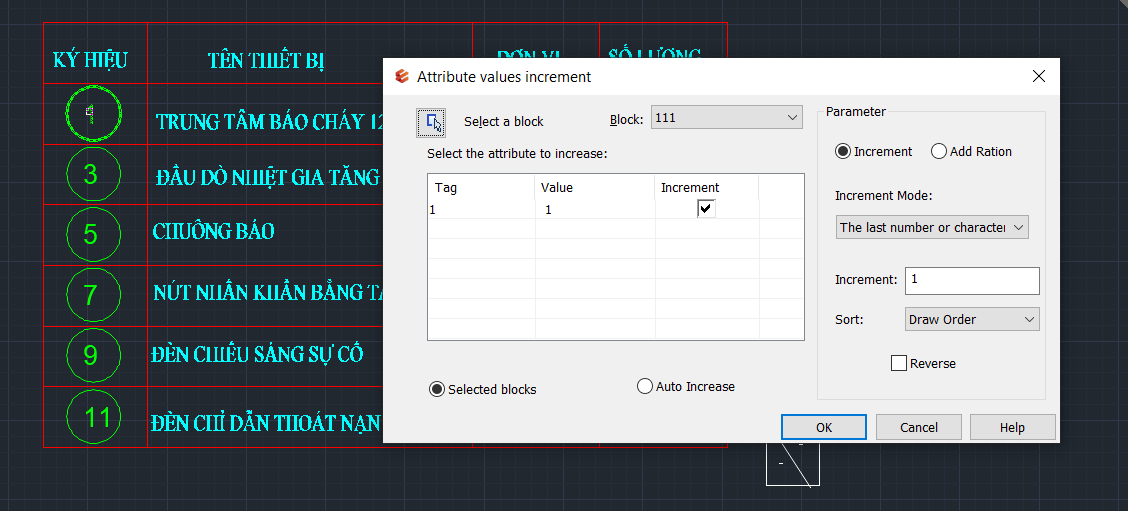Viewport: 1128px width, 511px height.
Task: Select the Add Ration radio option
Action: [x=939, y=152]
